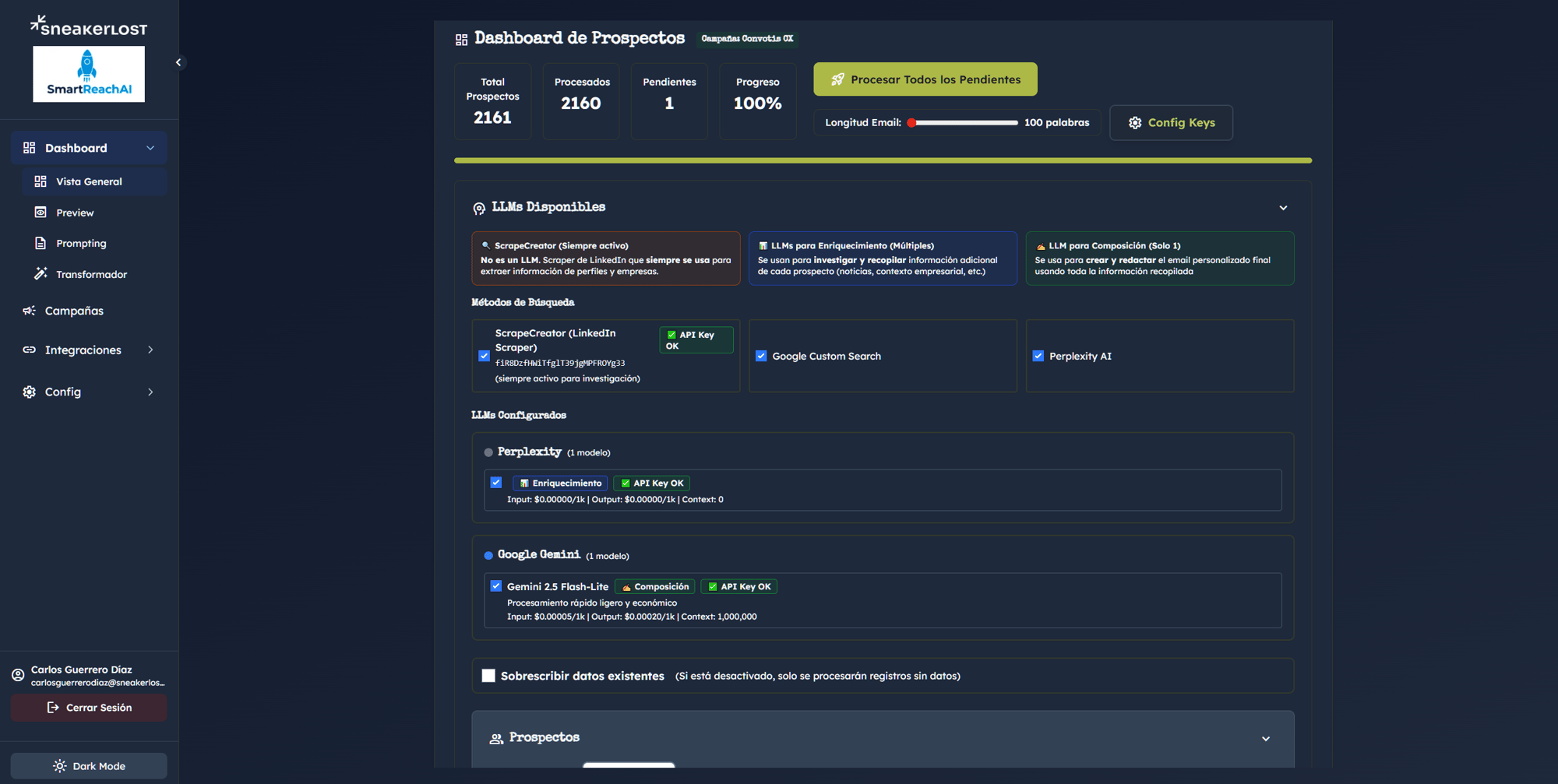Expand the Config submenu arrow

pos(150,392)
